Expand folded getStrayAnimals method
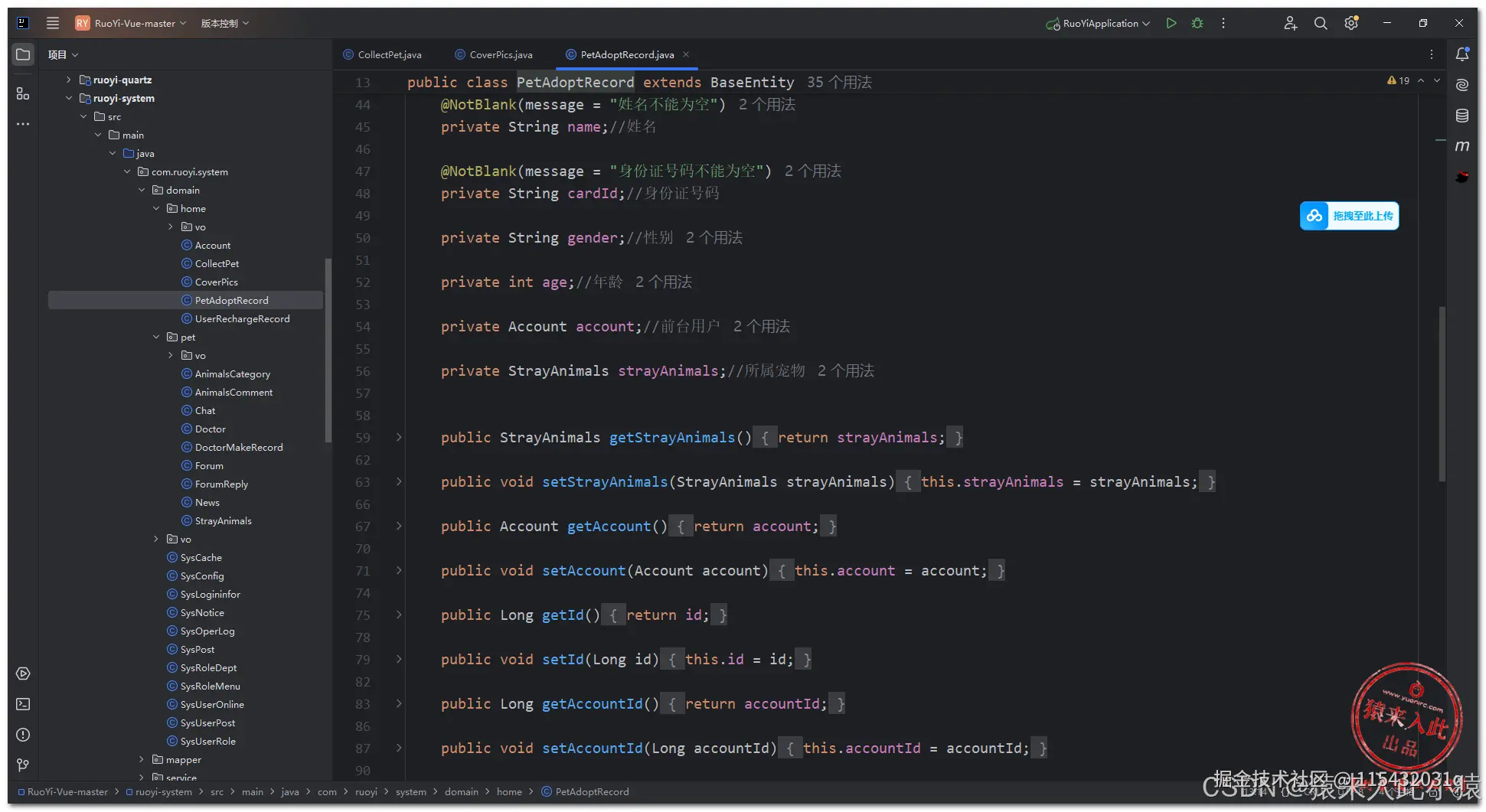The height and width of the screenshot is (812, 1486). pos(399,437)
